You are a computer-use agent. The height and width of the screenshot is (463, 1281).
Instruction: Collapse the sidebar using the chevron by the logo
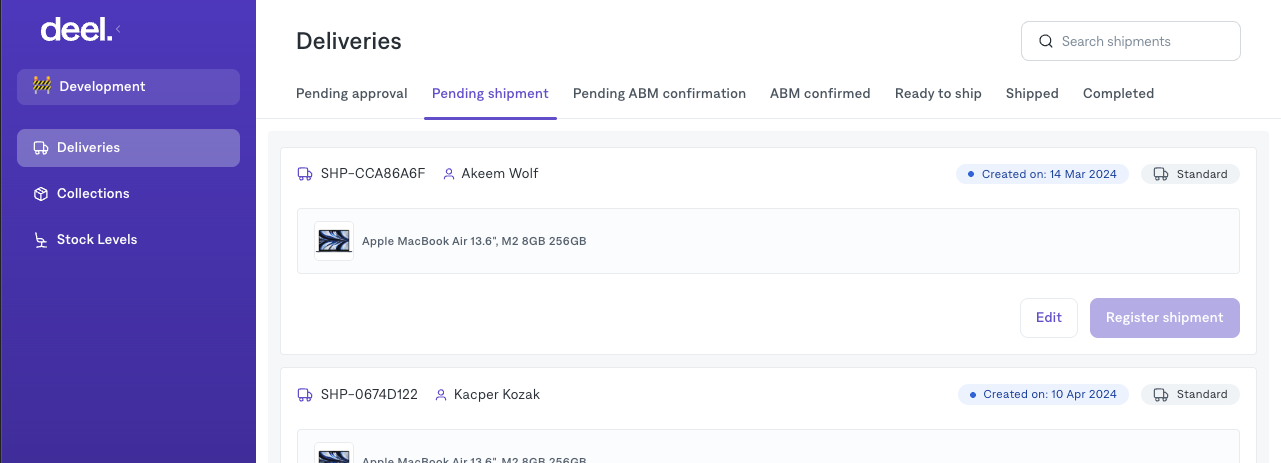tap(119, 29)
